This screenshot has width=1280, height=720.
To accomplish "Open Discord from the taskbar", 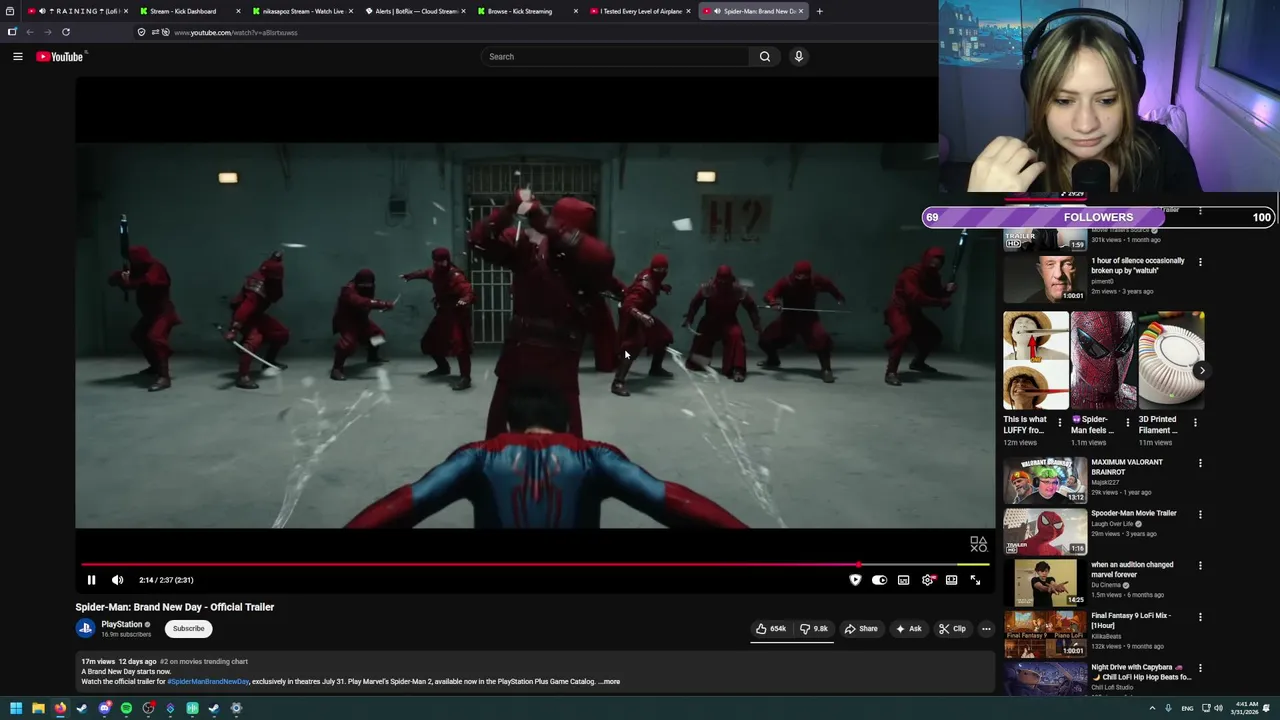I will (x=105, y=708).
